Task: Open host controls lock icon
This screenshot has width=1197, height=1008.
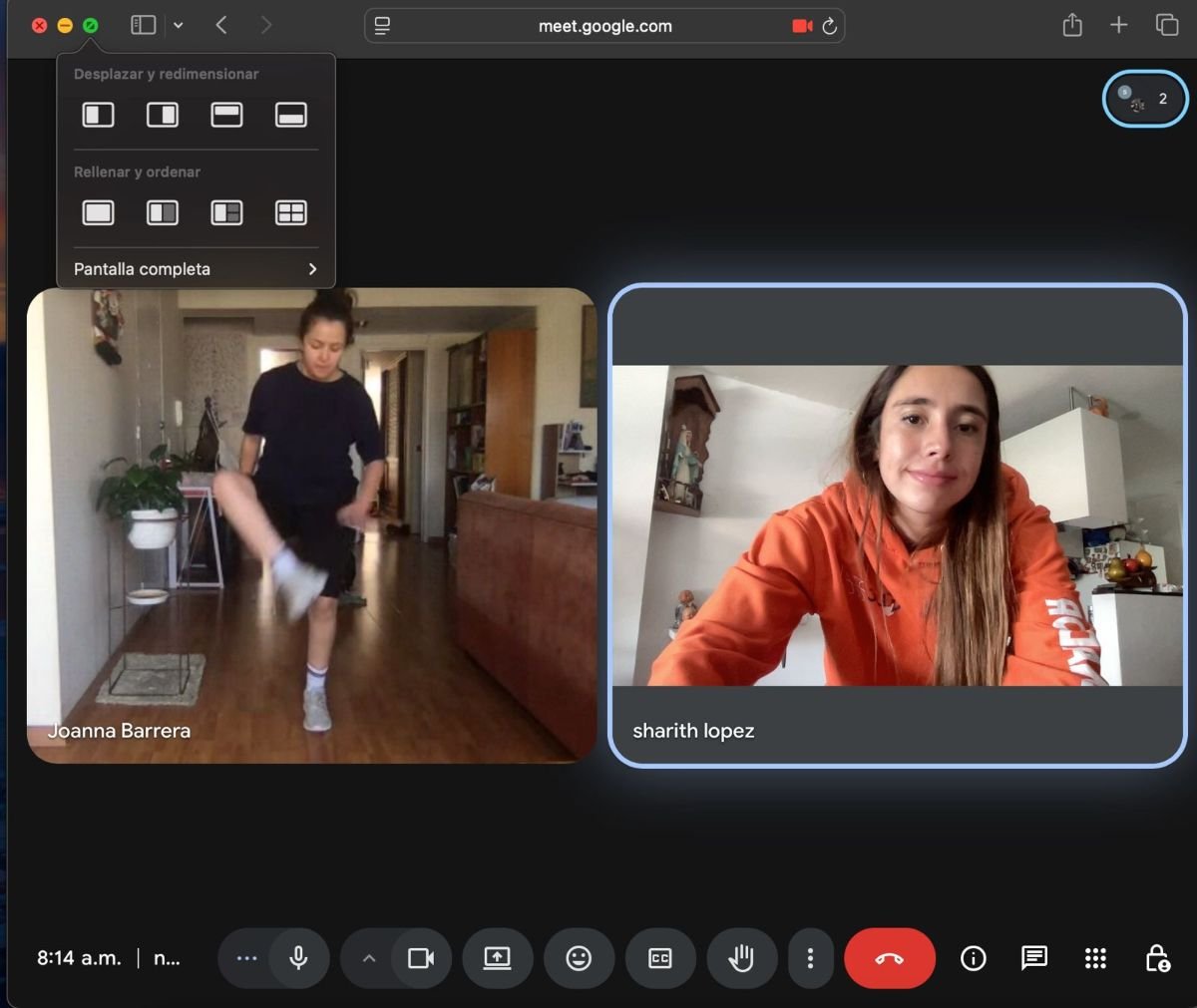Action: (1156, 958)
